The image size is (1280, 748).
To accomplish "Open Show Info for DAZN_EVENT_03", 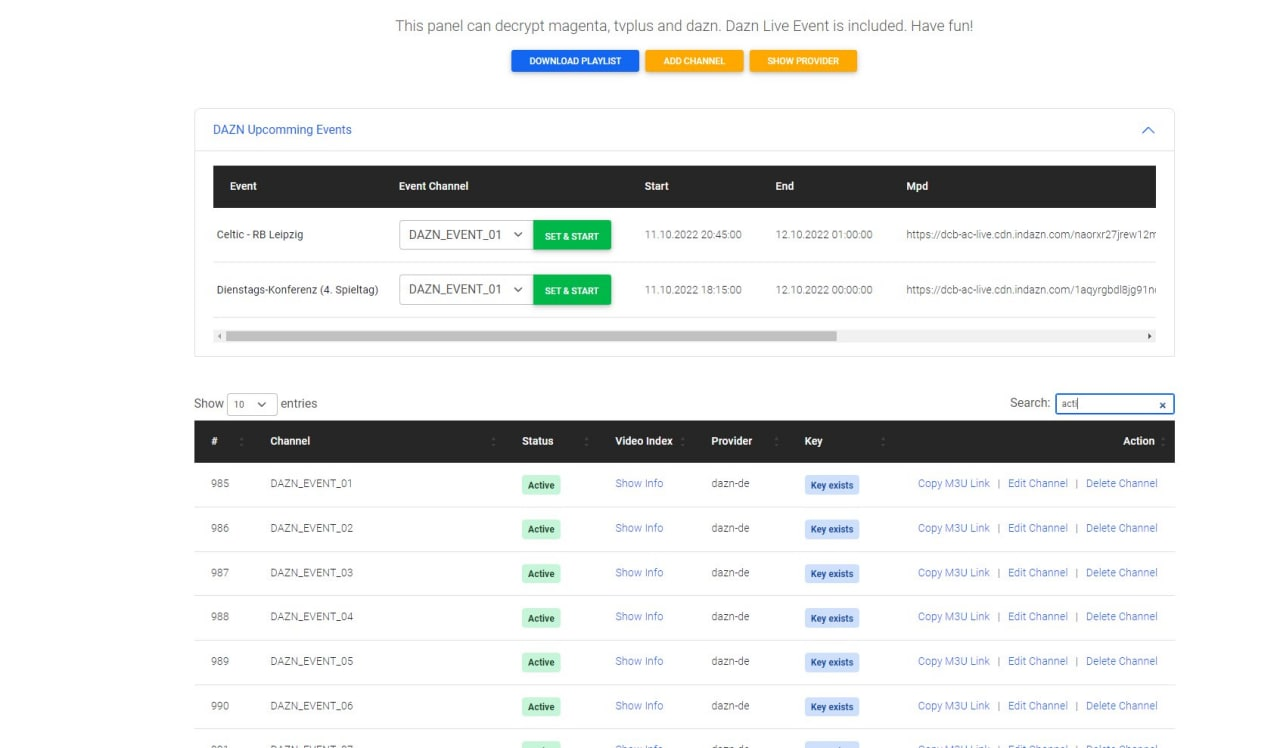I will pos(639,572).
